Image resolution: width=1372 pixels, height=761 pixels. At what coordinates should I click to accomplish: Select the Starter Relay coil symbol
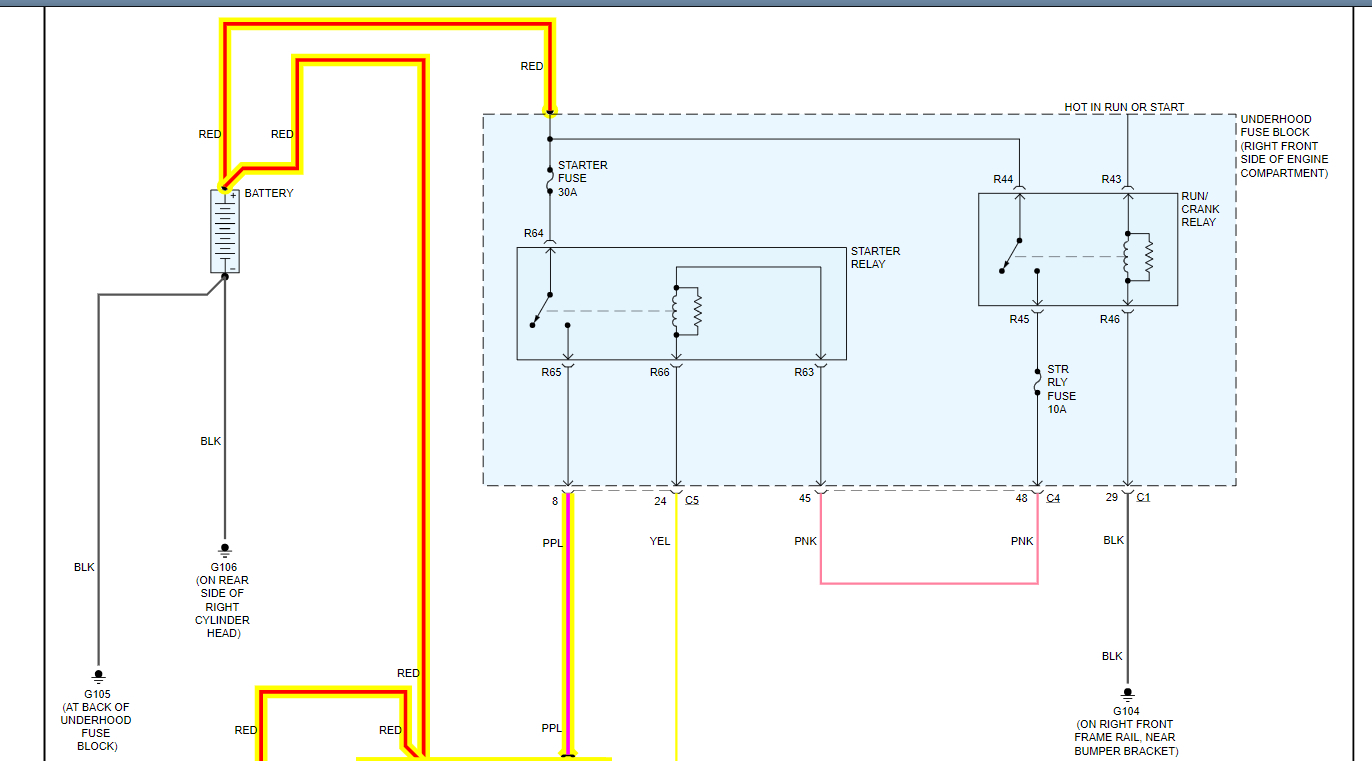coord(687,311)
